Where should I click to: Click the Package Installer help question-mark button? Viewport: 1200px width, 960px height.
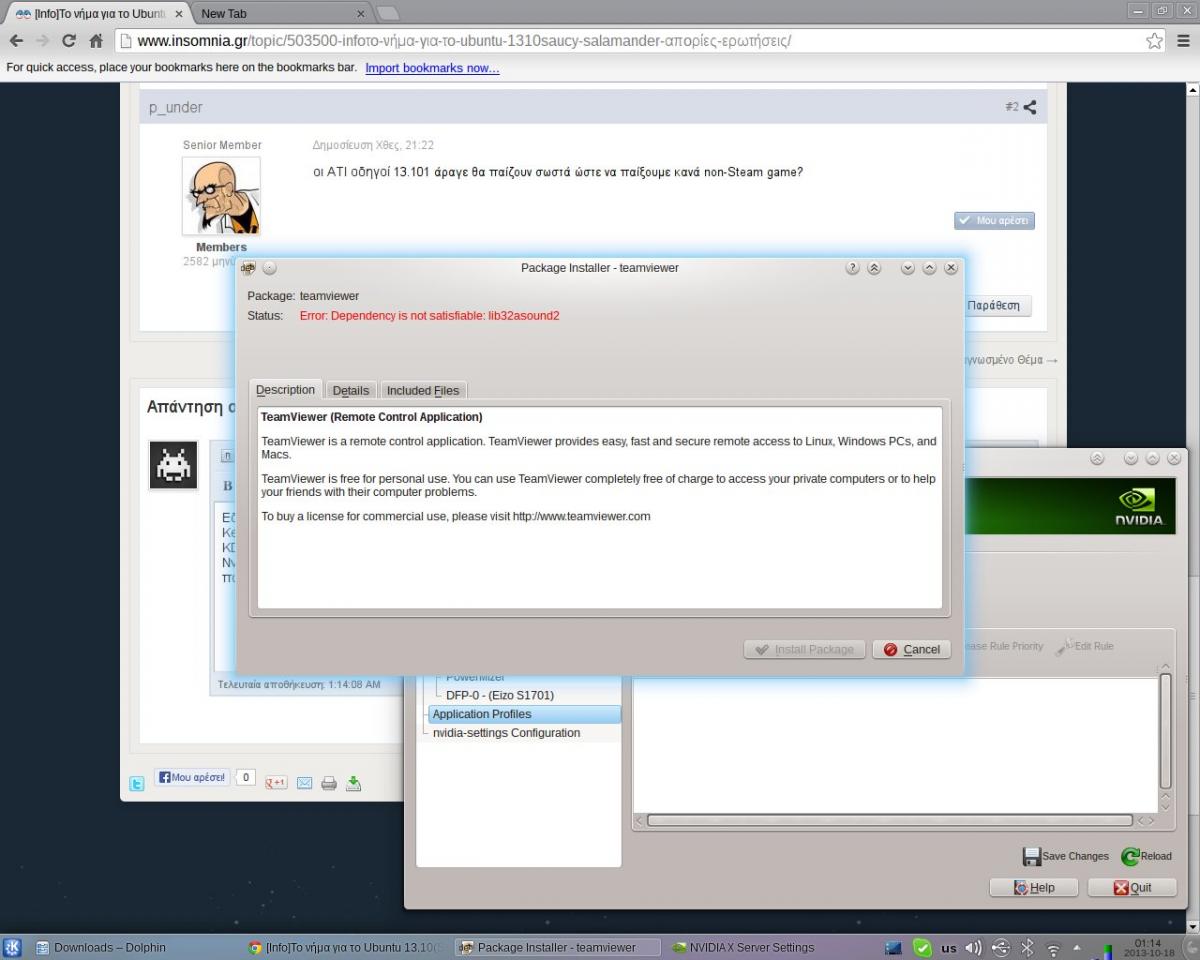(852, 268)
